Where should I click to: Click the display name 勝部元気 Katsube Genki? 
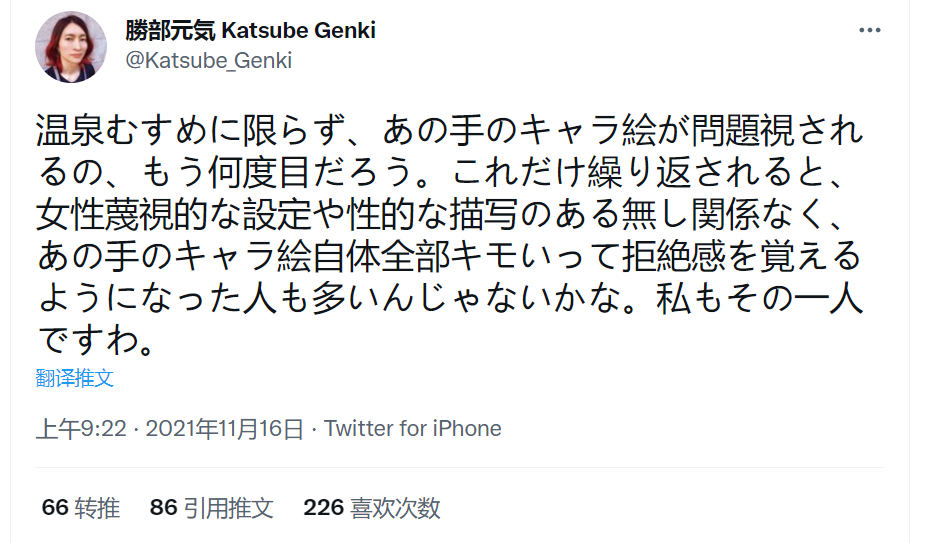coord(250,30)
